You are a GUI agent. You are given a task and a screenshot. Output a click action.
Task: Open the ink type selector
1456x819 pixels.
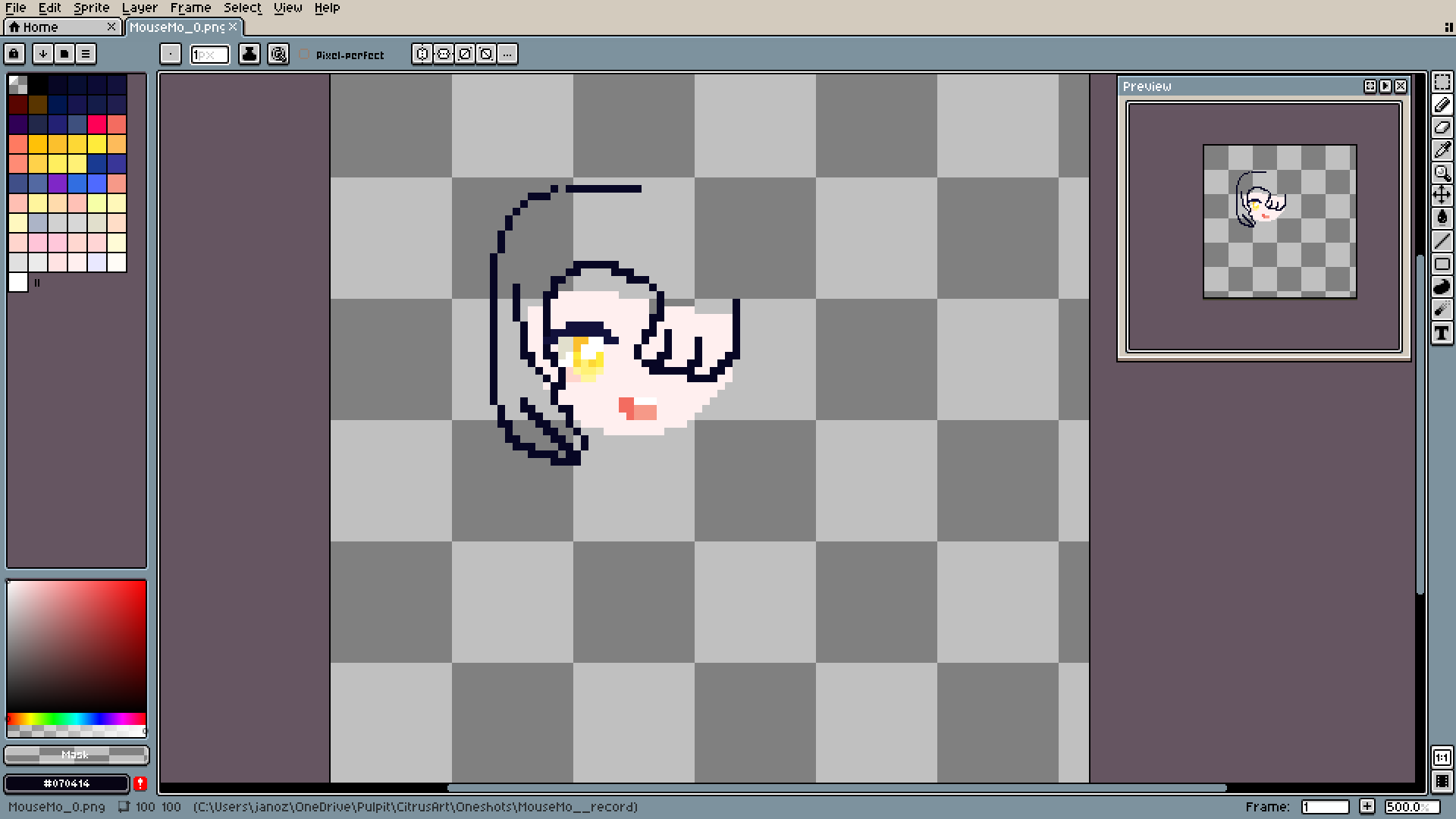[x=249, y=54]
